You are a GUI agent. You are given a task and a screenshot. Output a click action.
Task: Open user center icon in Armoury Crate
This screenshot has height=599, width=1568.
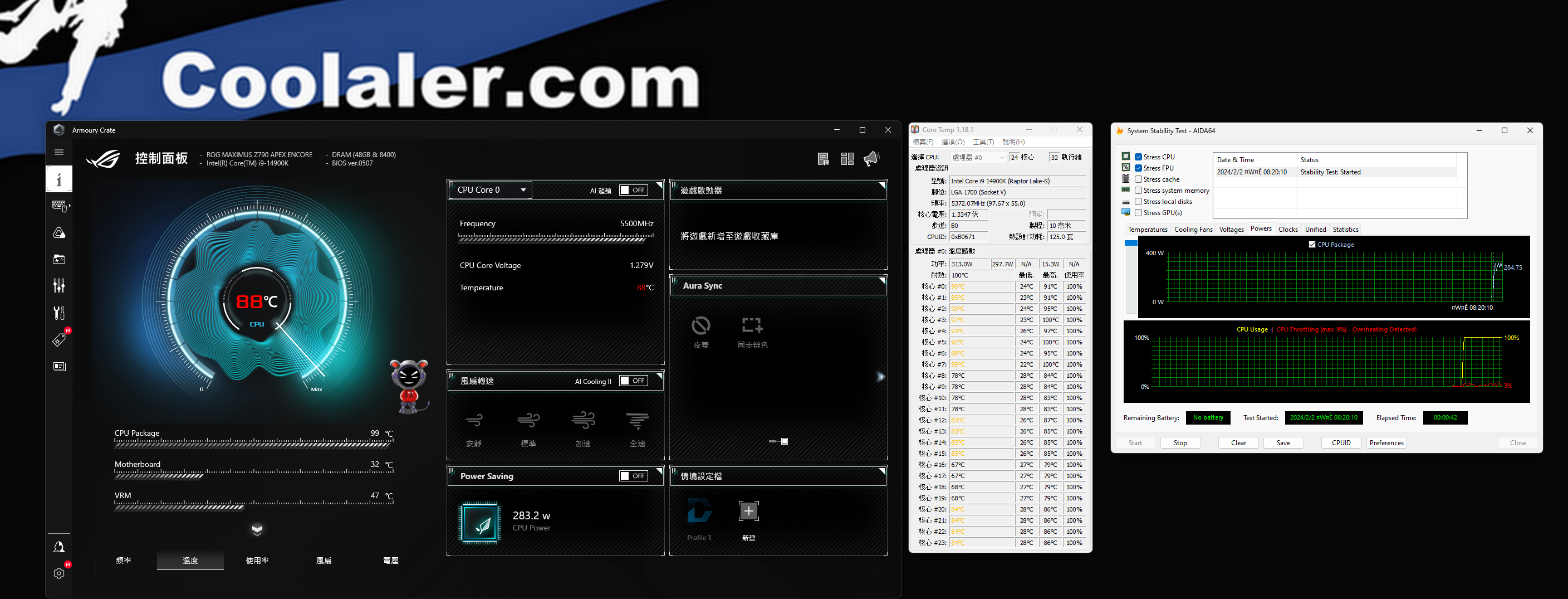tap(59, 547)
